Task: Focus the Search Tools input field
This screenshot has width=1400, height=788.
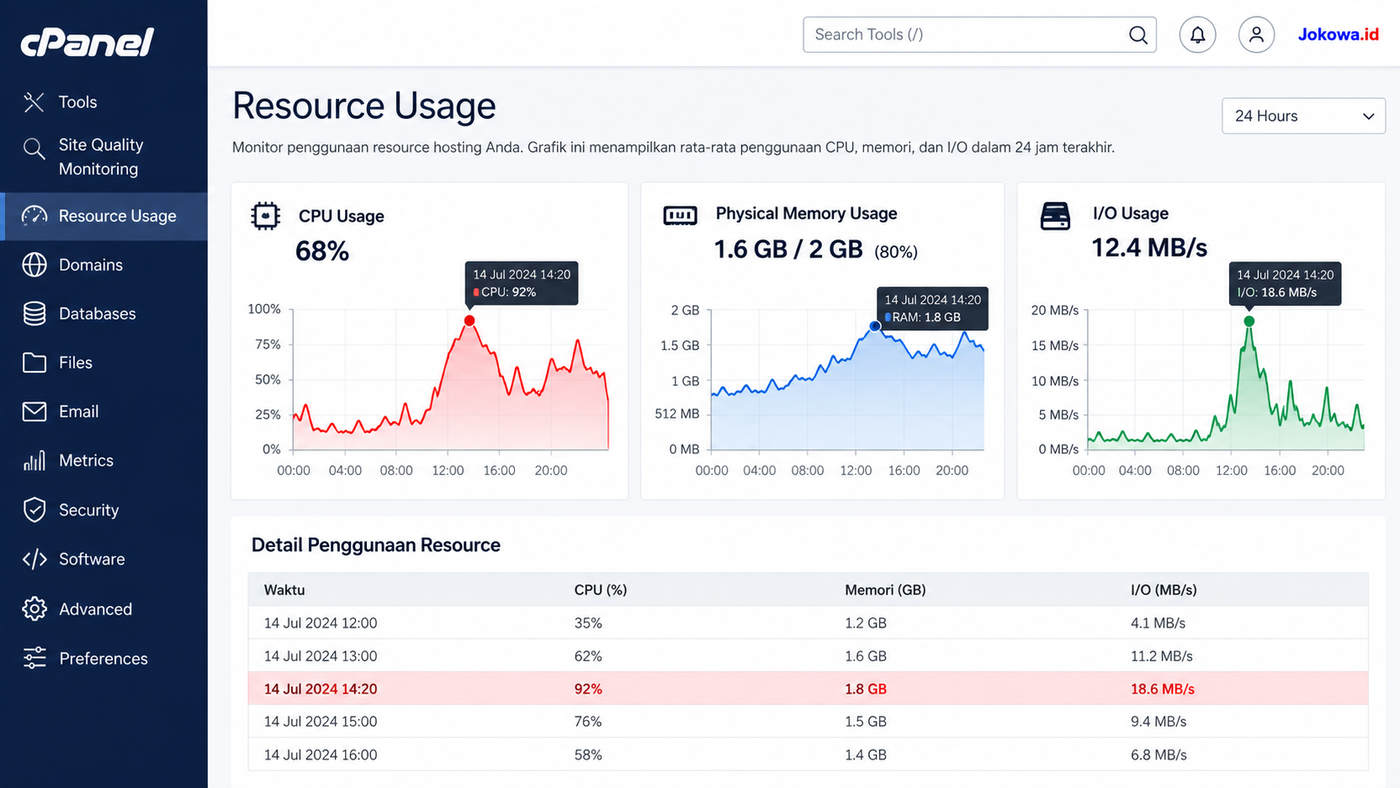Action: pos(979,34)
